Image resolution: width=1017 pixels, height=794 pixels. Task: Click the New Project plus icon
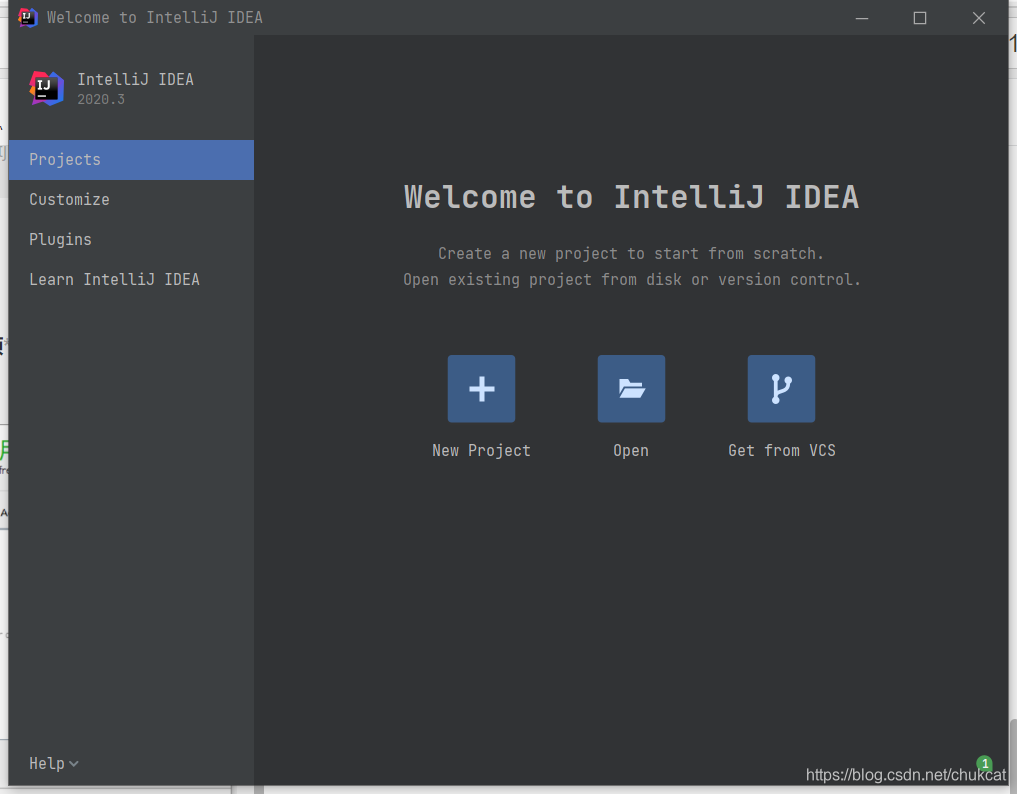[x=481, y=389]
